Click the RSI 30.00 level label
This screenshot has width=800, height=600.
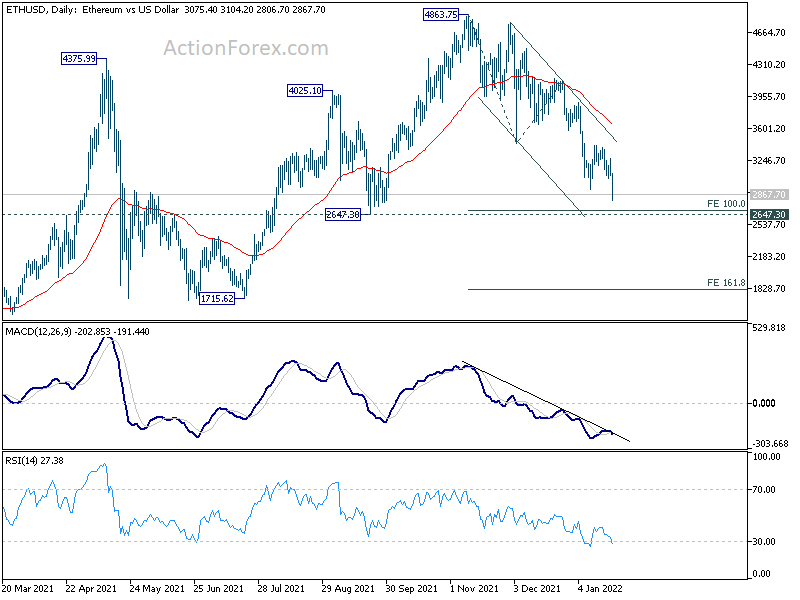coord(764,541)
